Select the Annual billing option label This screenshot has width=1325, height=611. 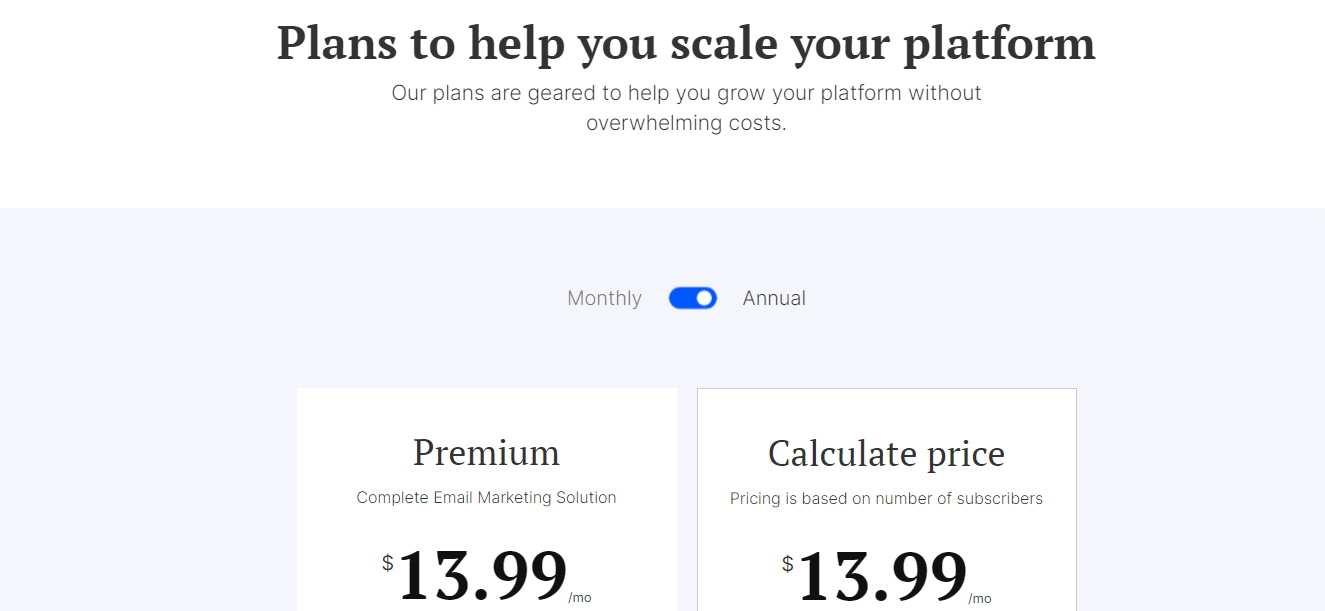point(774,298)
